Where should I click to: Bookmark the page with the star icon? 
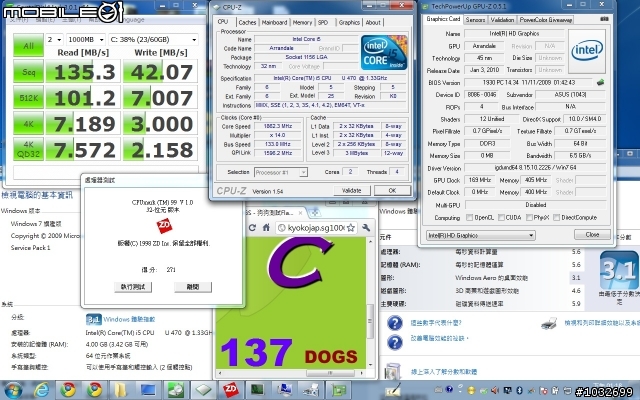tap(350, 228)
